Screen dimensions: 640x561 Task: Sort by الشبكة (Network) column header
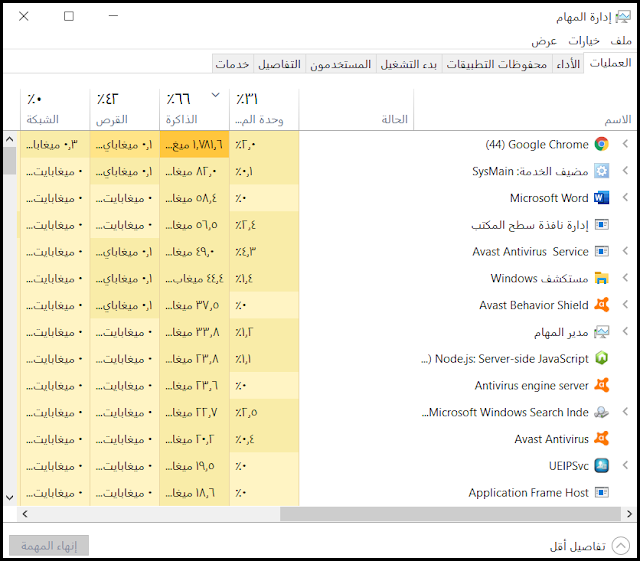(55, 109)
